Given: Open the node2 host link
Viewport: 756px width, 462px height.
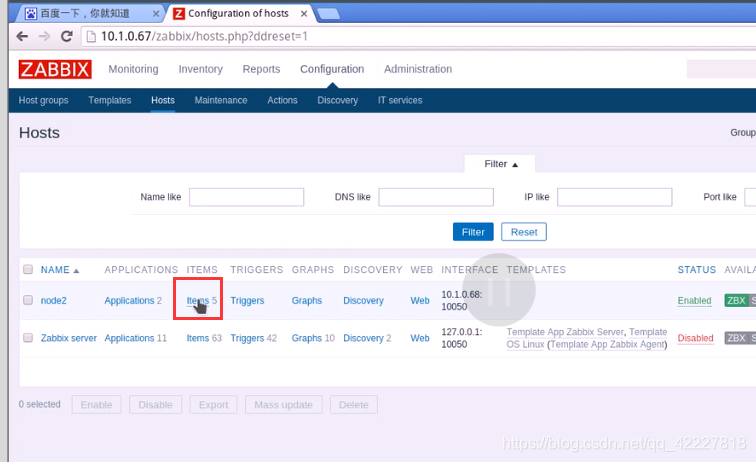Looking at the screenshot, I should pos(54,300).
